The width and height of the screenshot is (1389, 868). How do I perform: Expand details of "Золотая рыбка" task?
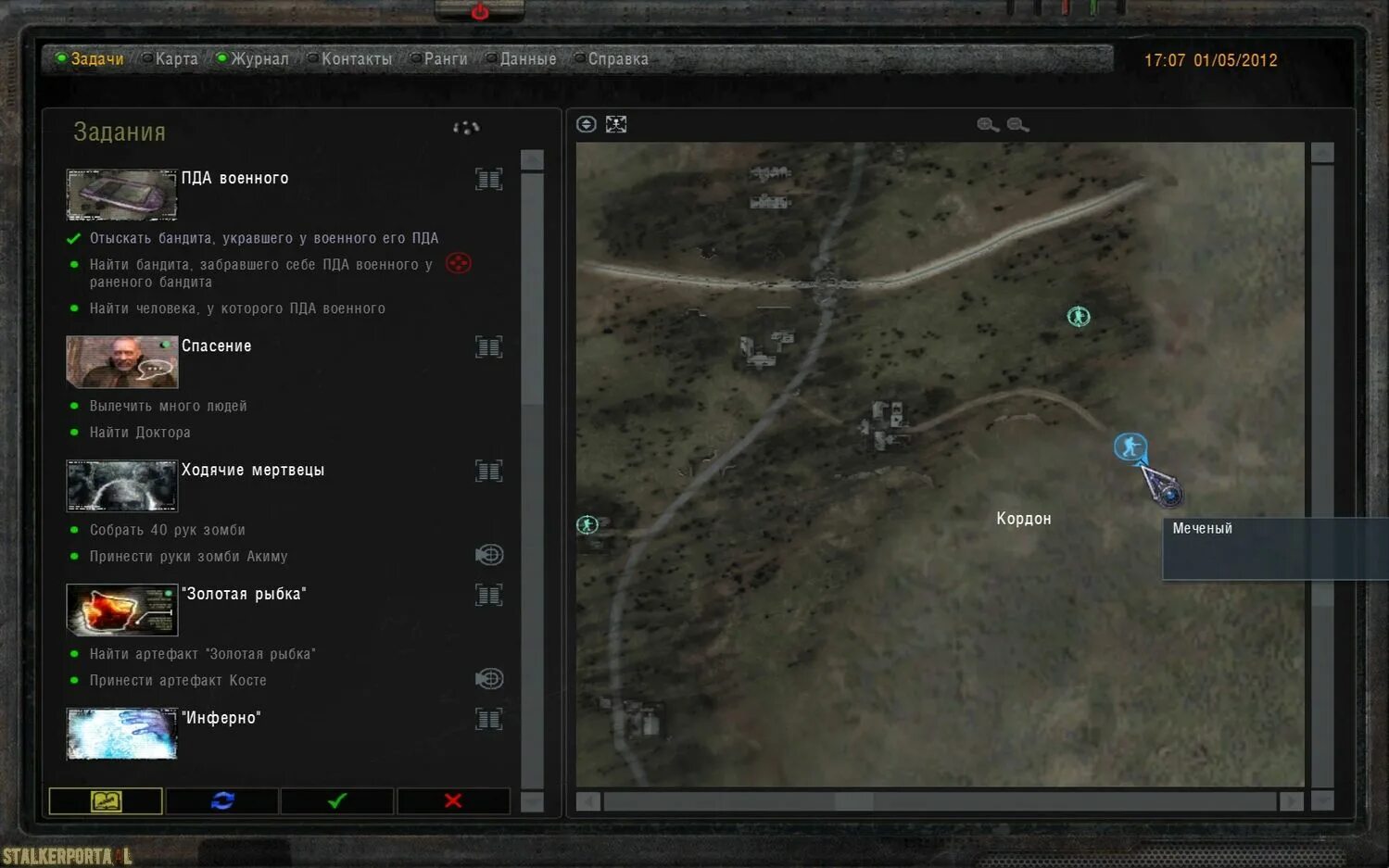point(488,595)
